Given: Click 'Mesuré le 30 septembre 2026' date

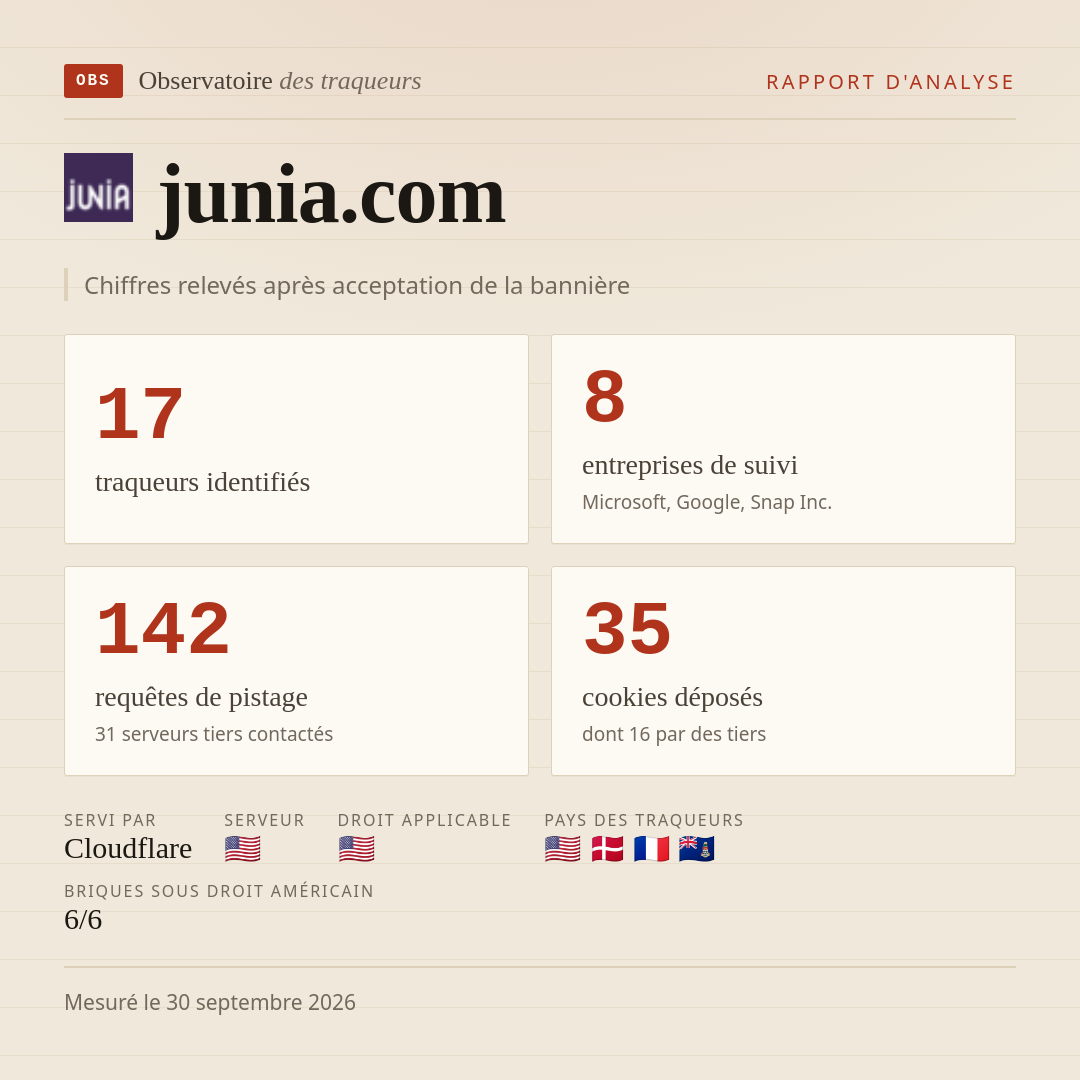Looking at the screenshot, I should click(x=210, y=1002).
